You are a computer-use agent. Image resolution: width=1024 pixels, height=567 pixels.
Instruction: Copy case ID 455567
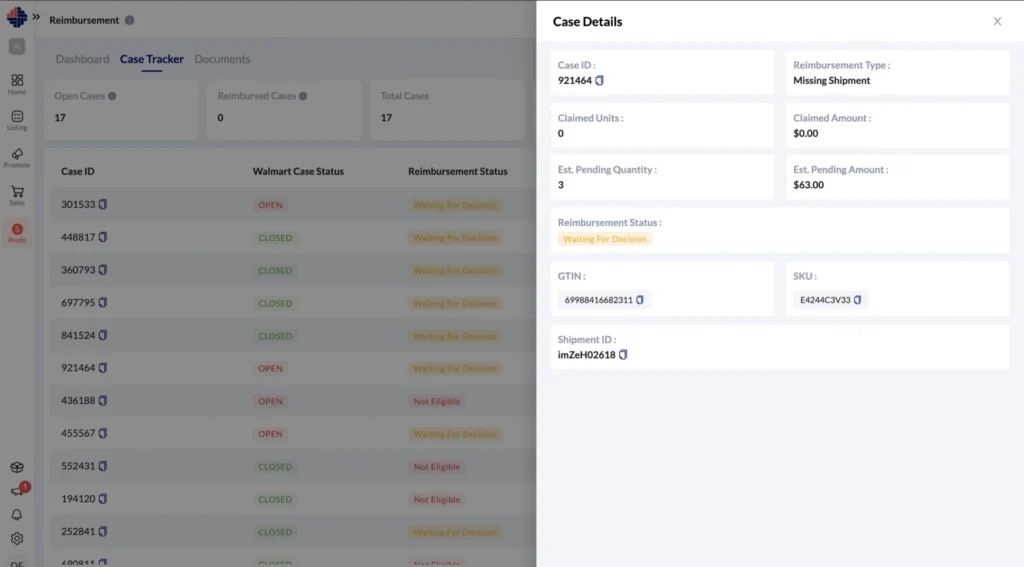pyautogui.click(x=103, y=433)
